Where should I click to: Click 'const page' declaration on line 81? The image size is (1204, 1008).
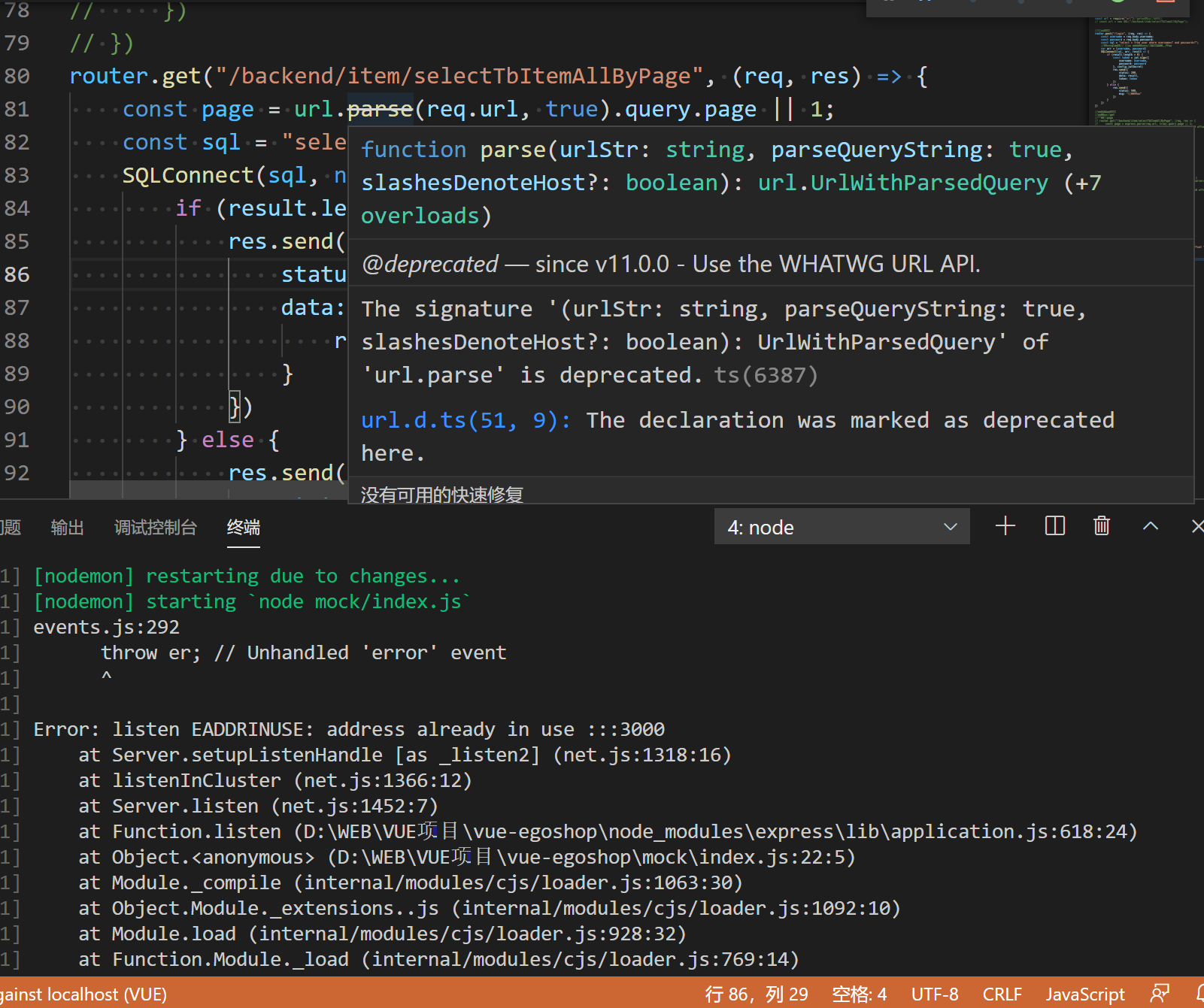[188, 109]
